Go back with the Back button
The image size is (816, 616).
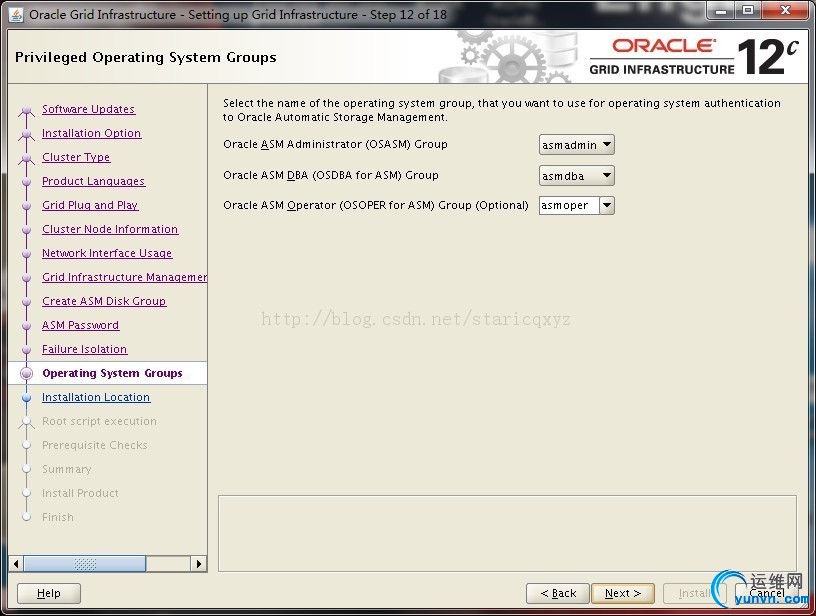click(x=558, y=593)
